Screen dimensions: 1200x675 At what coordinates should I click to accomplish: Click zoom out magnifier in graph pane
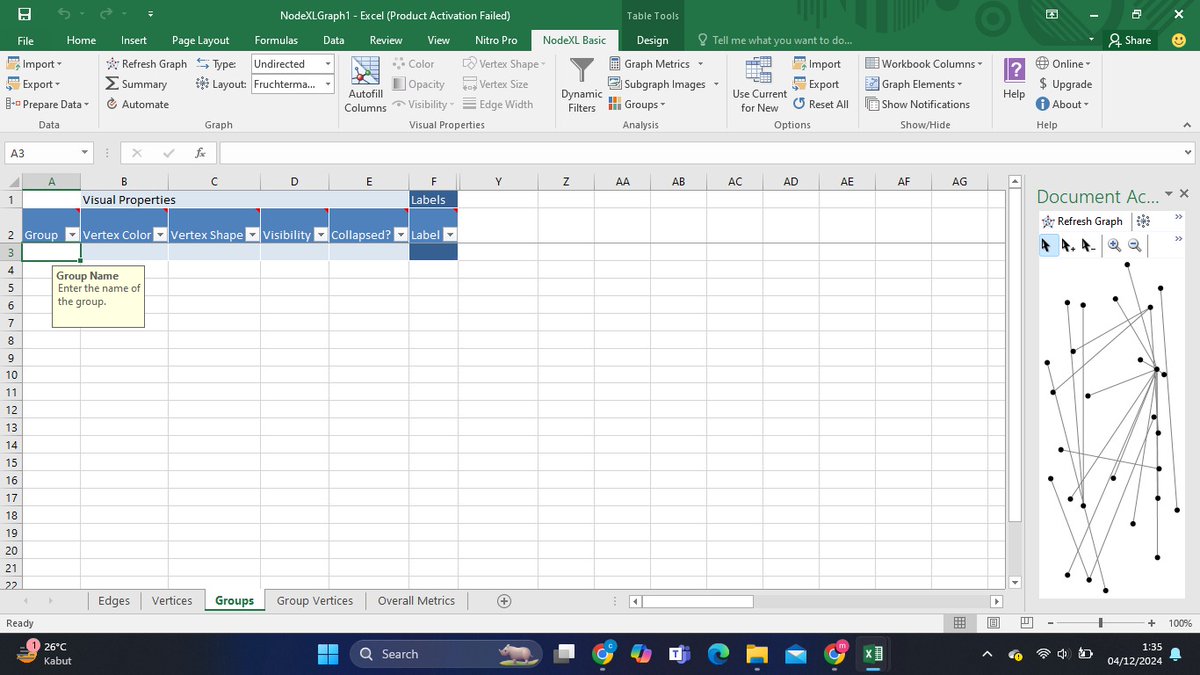pos(1135,244)
